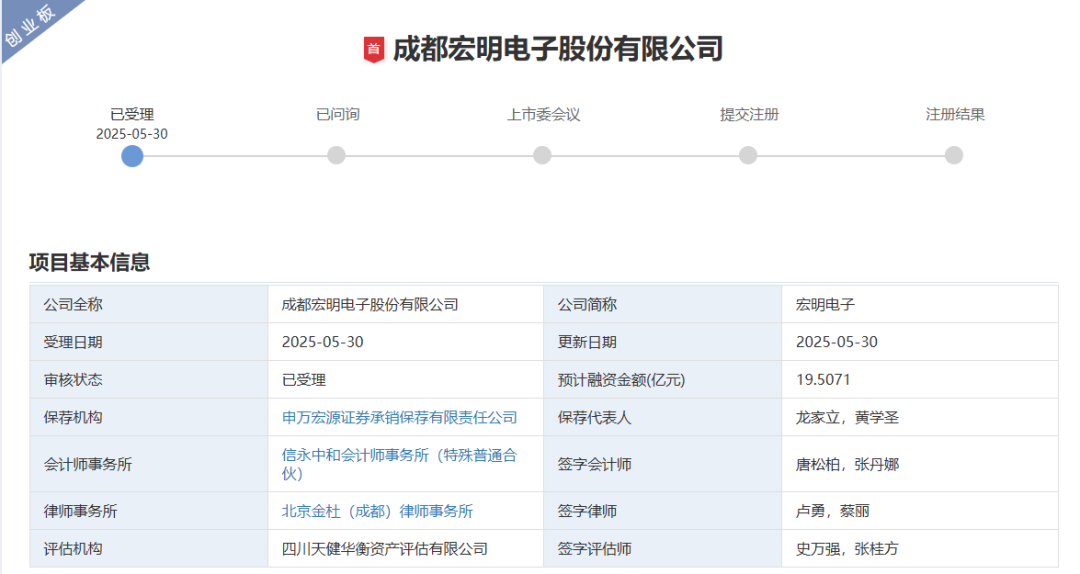
Task: Click the 唐松柏，张丹娜 value cell
Action: pos(920,464)
